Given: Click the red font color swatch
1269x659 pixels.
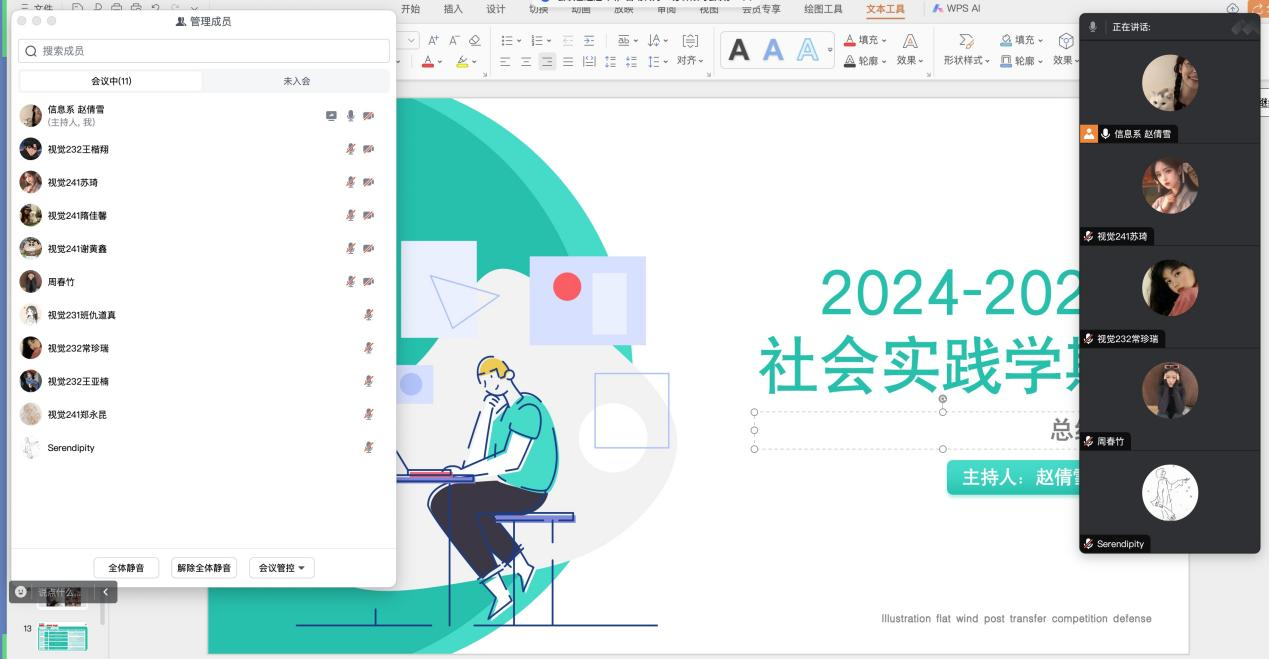Looking at the screenshot, I should pyautogui.click(x=428, y=61).
